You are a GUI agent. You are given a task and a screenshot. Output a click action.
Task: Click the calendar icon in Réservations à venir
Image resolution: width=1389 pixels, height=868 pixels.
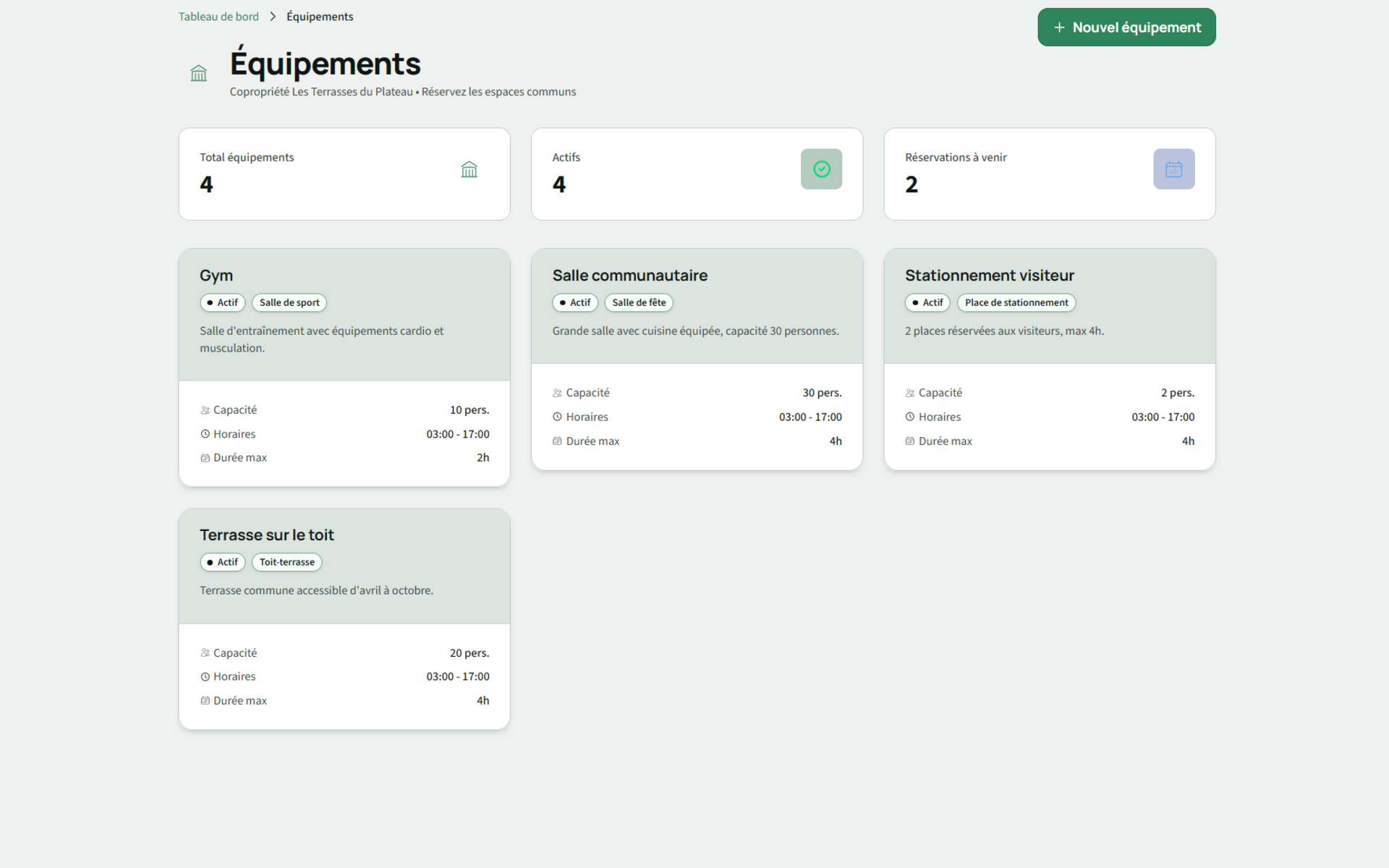[1173, 169]
